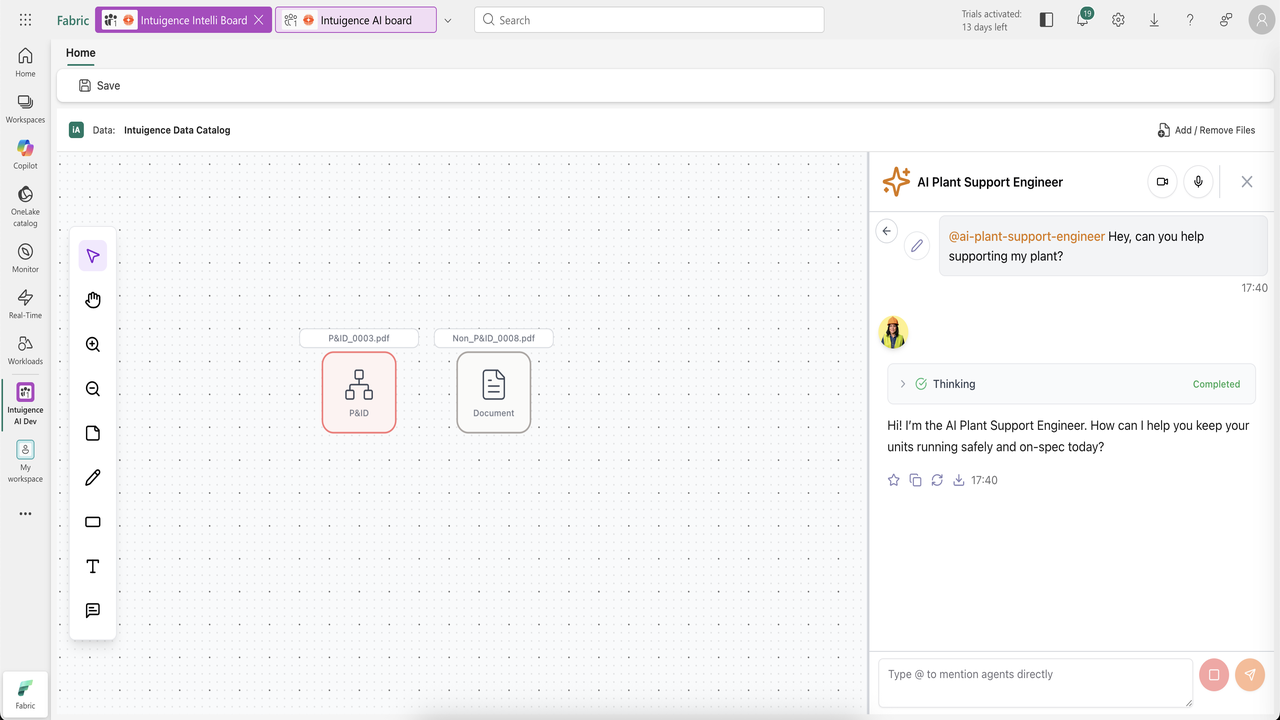This screenshot has height=720, width=1280.
Task: Launch Copilot from the sidebar
Action: point(25,154)
